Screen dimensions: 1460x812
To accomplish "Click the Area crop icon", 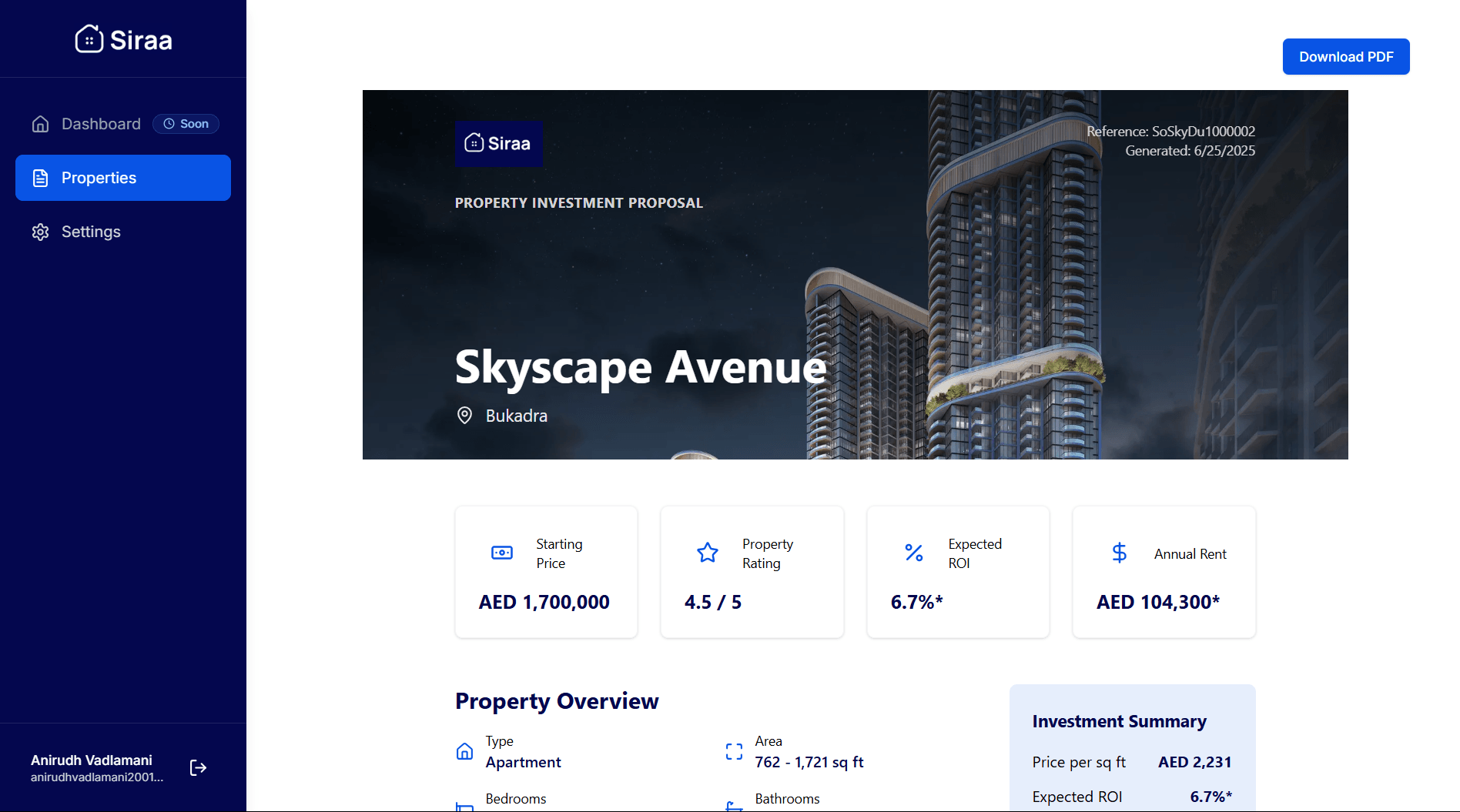I will [733, 751].
